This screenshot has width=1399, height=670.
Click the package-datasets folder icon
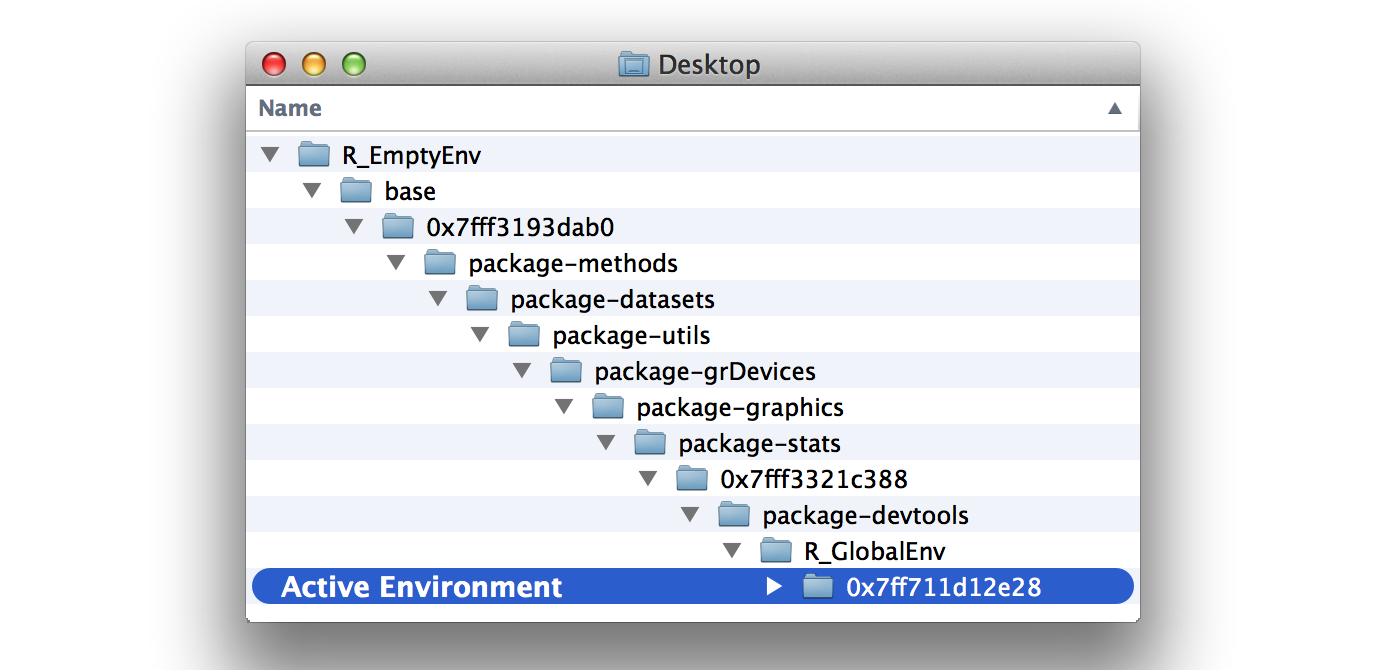click(482, 299)
